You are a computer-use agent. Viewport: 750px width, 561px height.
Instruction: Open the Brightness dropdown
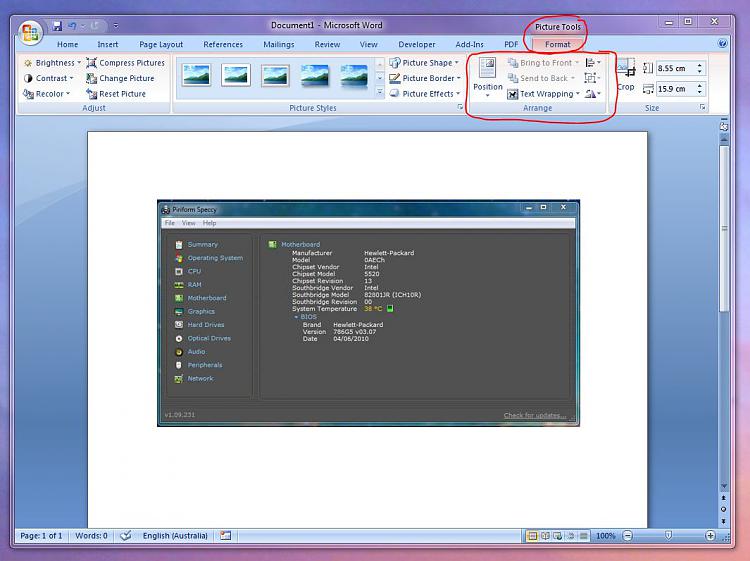[x=52, y=63]
